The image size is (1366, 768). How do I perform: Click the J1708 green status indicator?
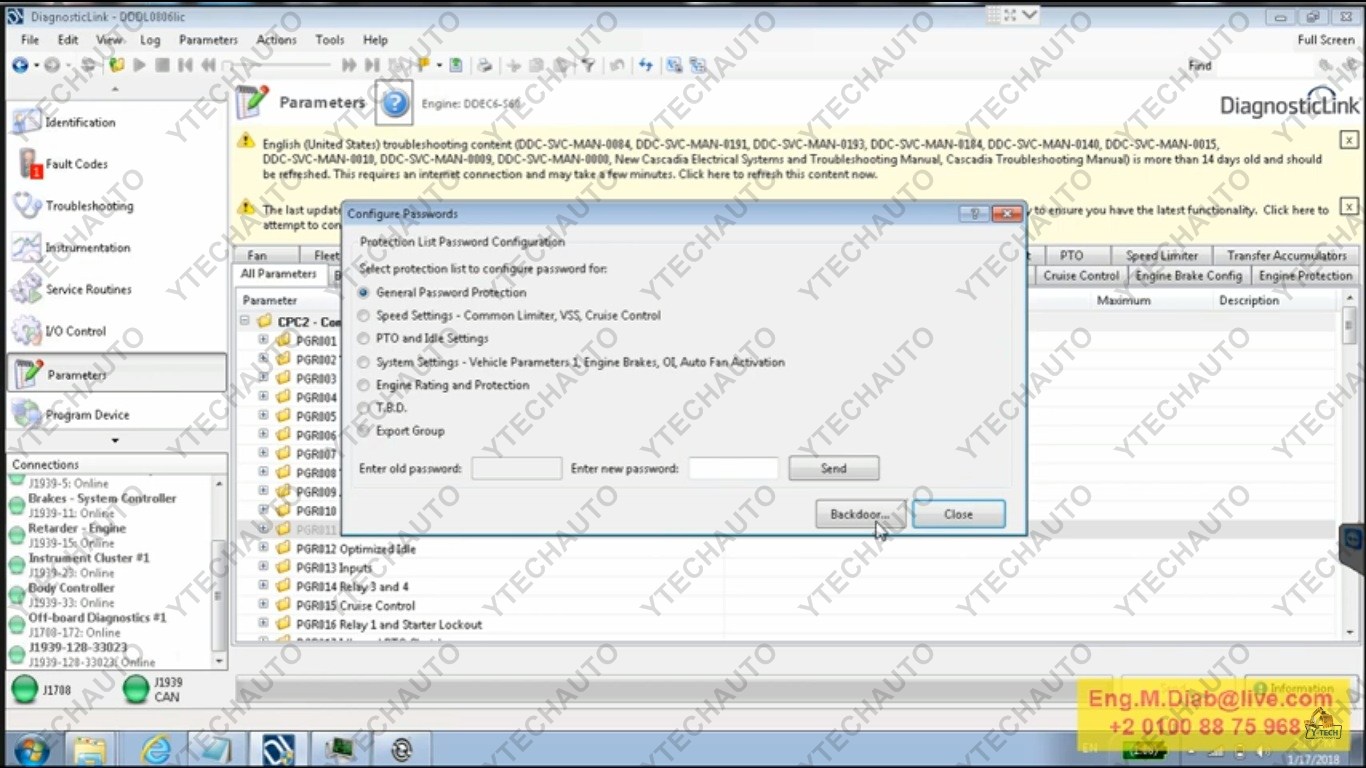coord(25,689)
